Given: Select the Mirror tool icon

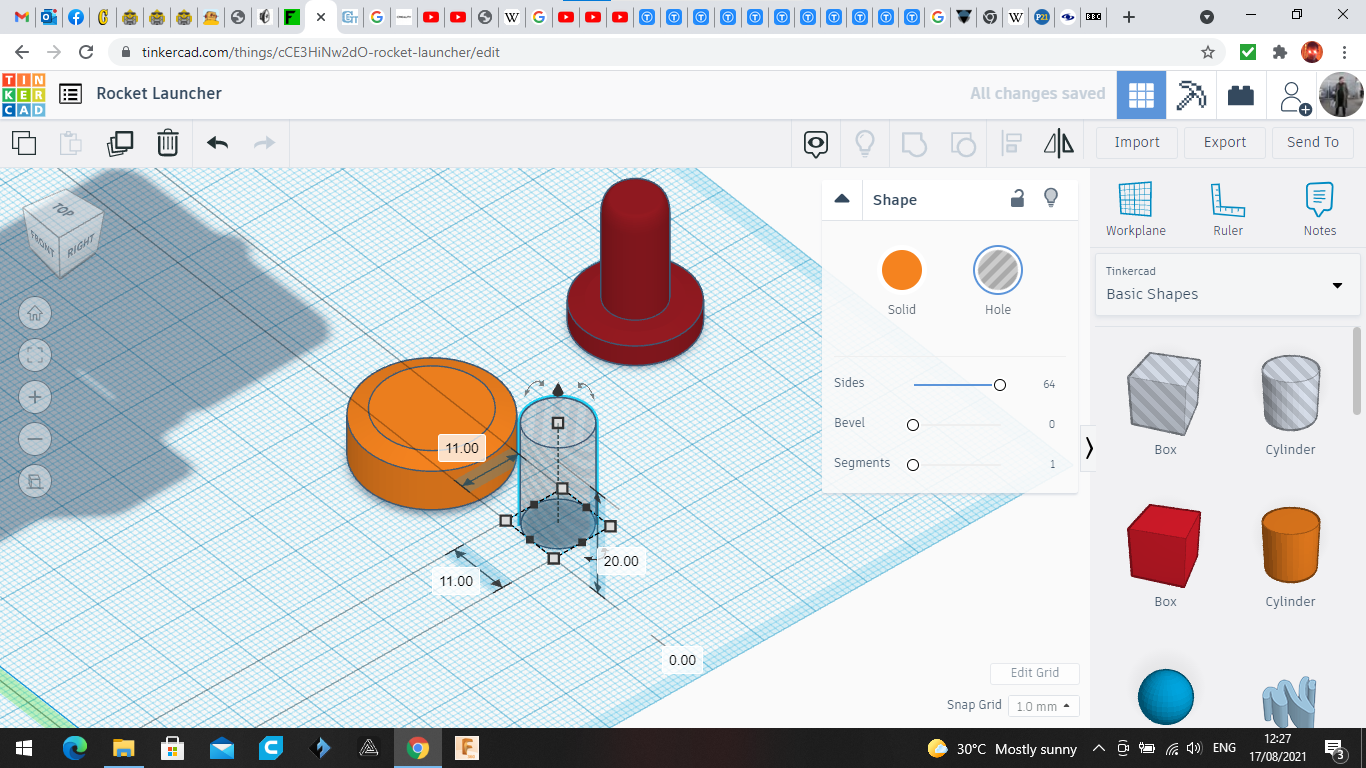Looking at the screenshot, I should (1058, 143).
